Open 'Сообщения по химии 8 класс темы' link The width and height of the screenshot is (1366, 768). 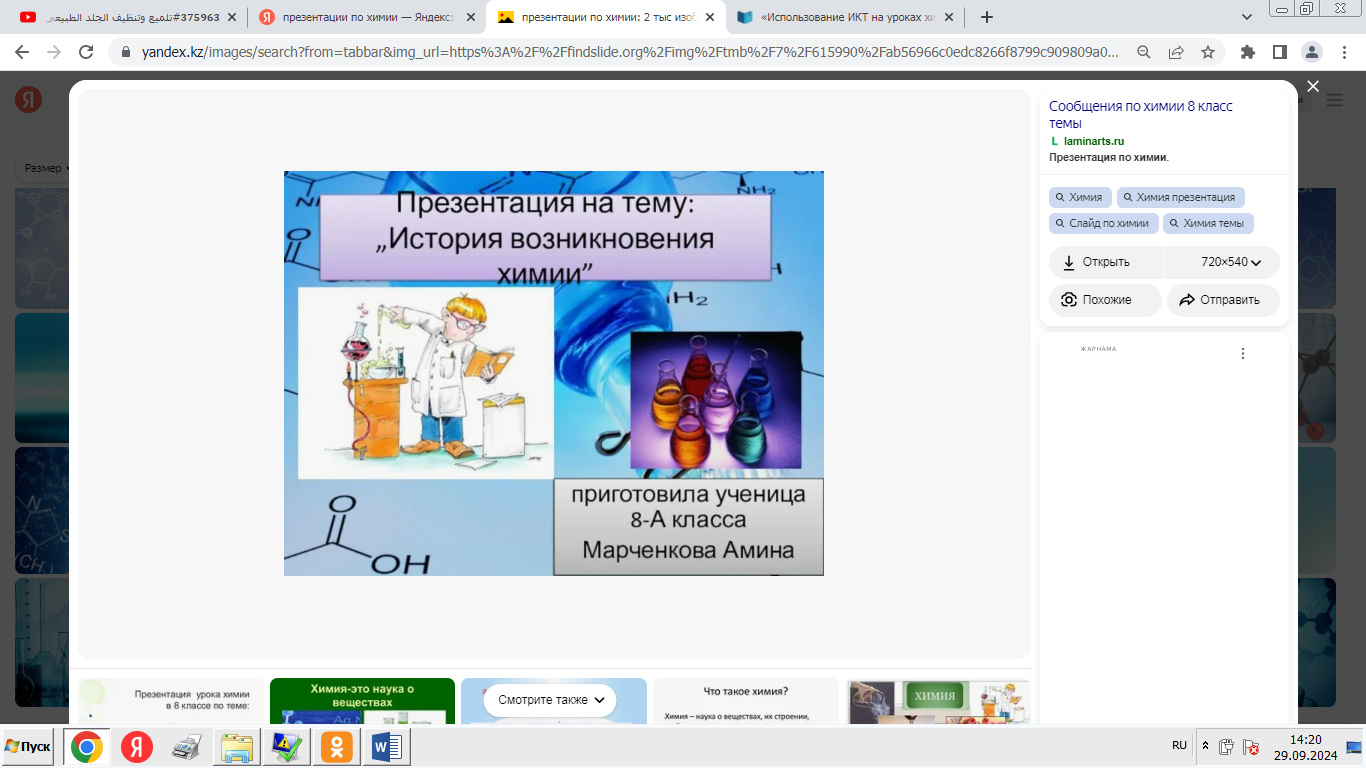point(1141,114)
